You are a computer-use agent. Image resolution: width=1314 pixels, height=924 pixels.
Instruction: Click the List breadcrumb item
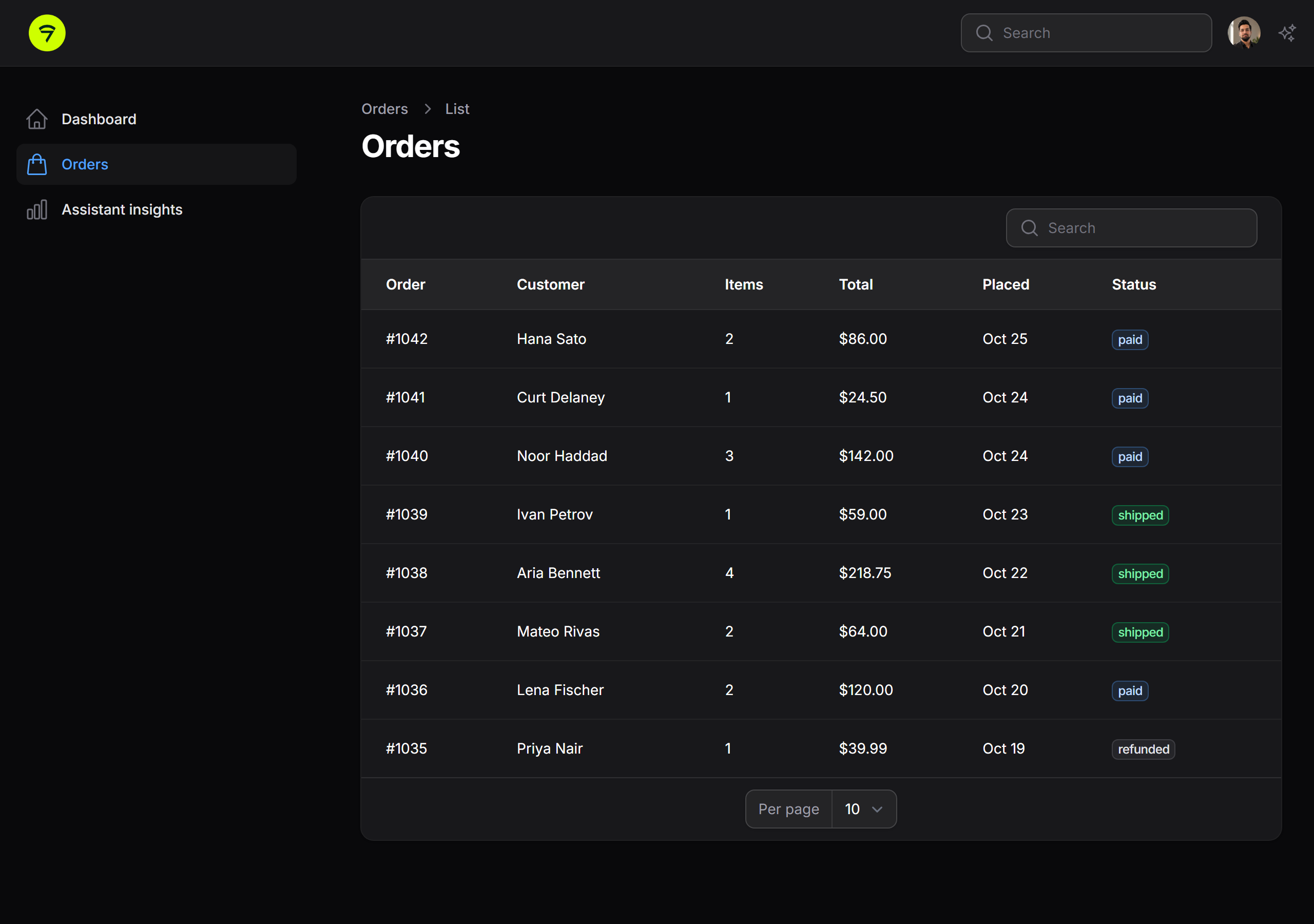coord(457,109)
